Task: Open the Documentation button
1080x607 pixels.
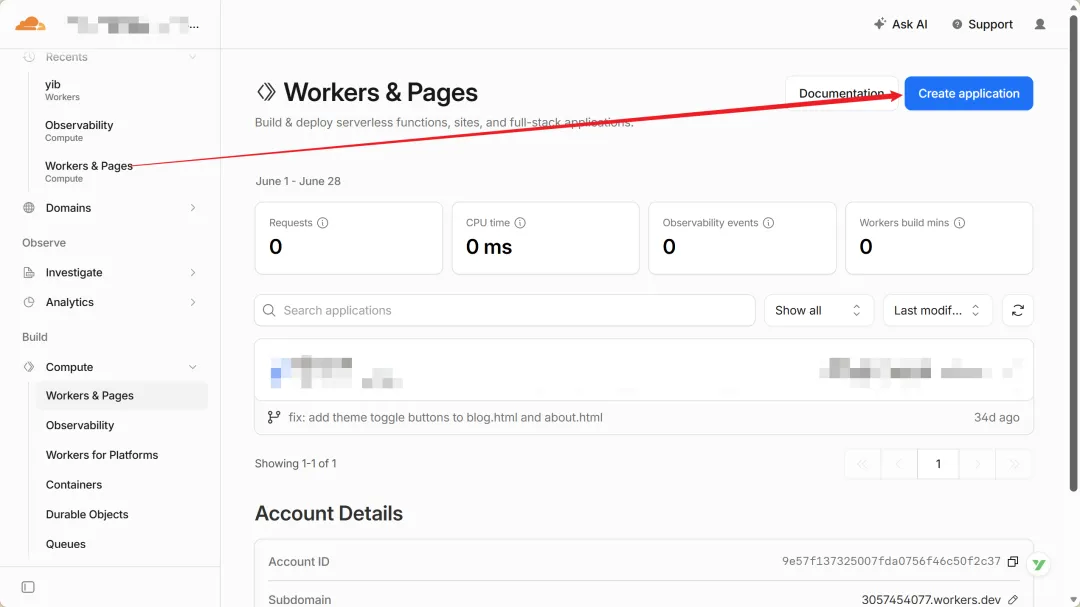Action: (x=841, y=93)
